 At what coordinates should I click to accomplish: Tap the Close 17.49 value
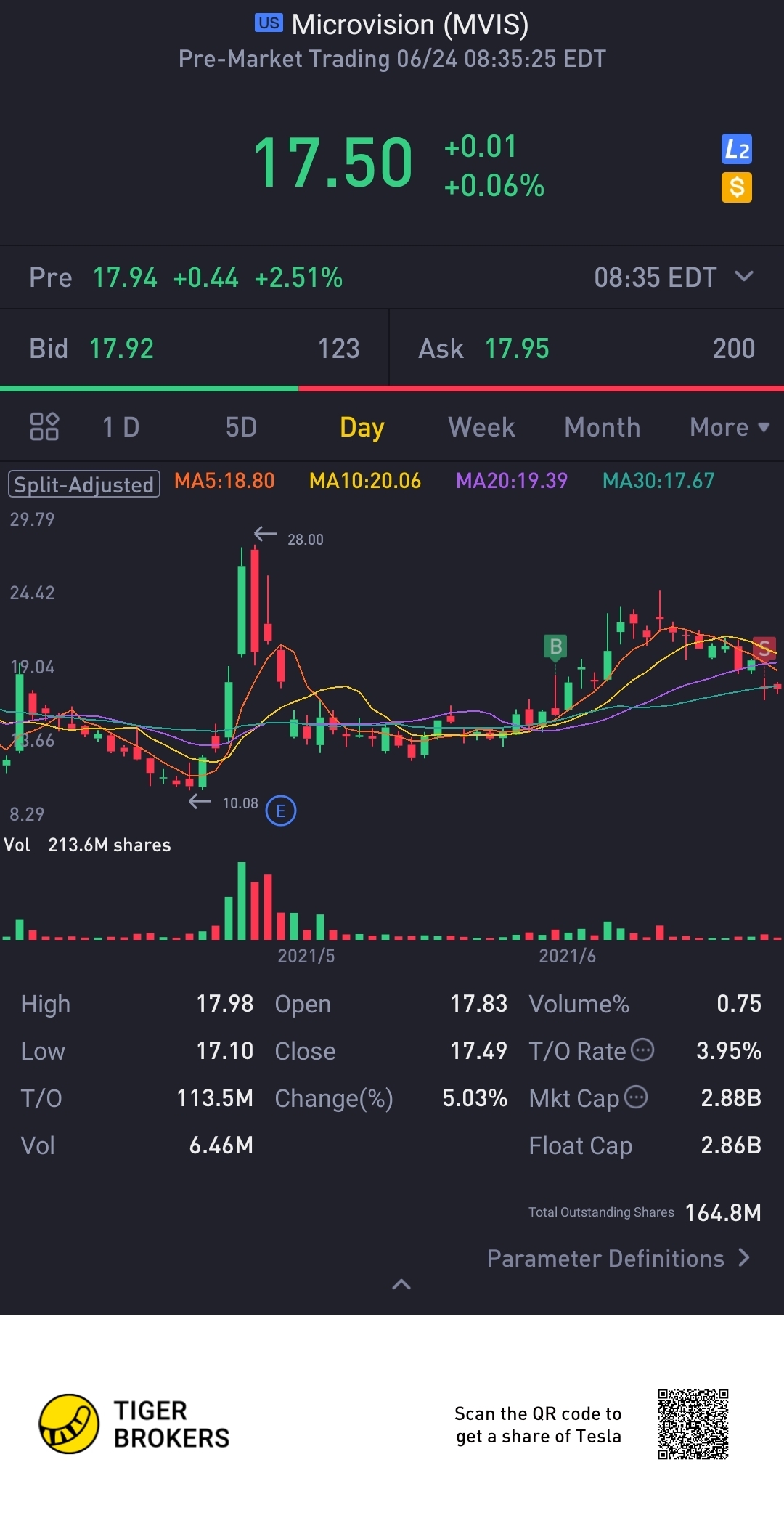478,1051
